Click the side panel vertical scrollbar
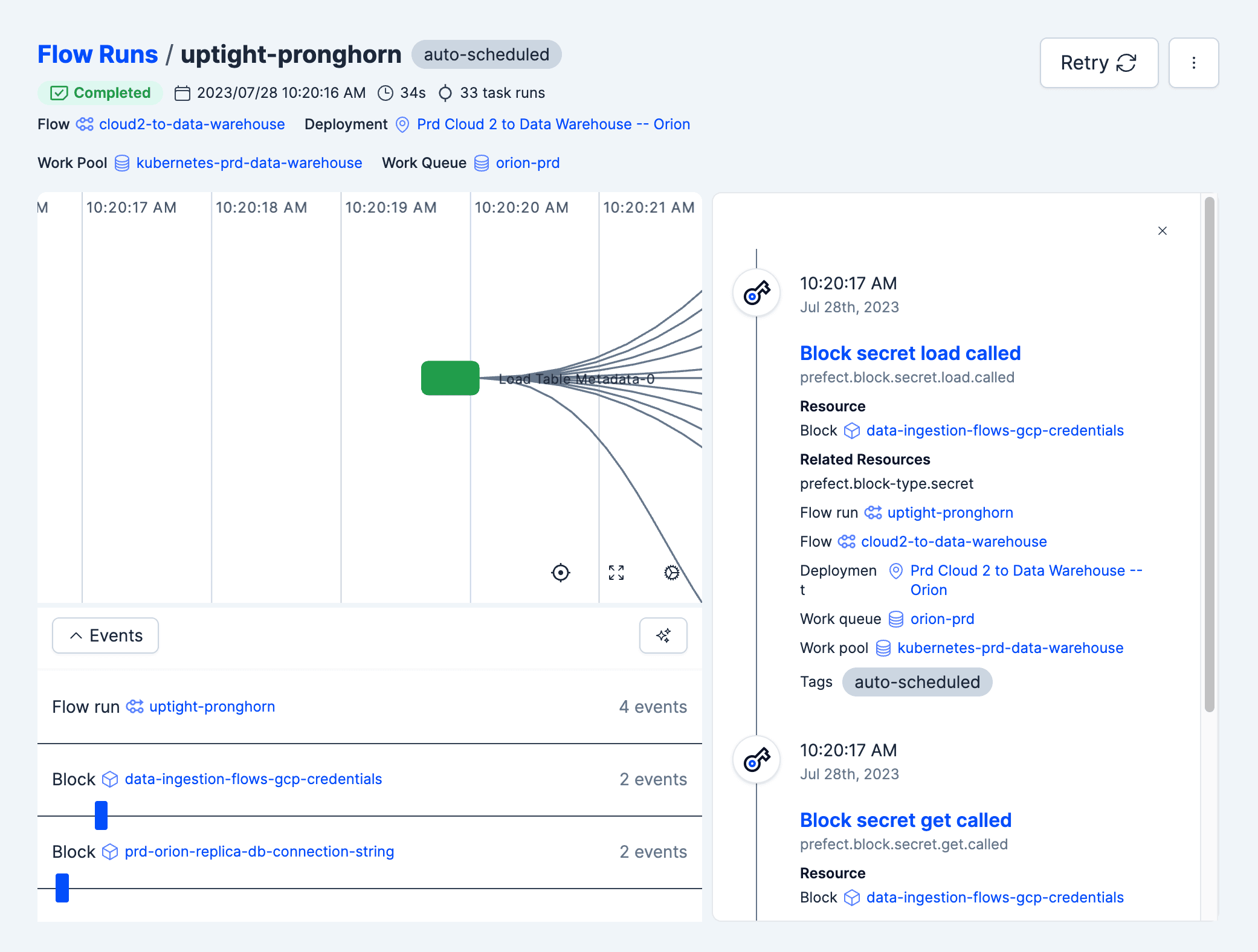Image resolution: width=1258 pixels, height=952 pixels. click(1208, 453)
